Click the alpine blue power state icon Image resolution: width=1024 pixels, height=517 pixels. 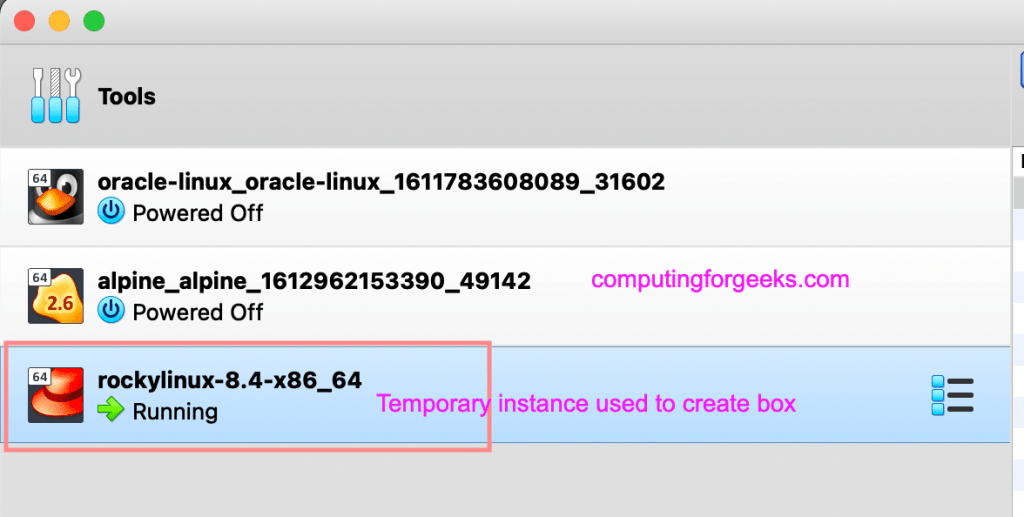111,311
